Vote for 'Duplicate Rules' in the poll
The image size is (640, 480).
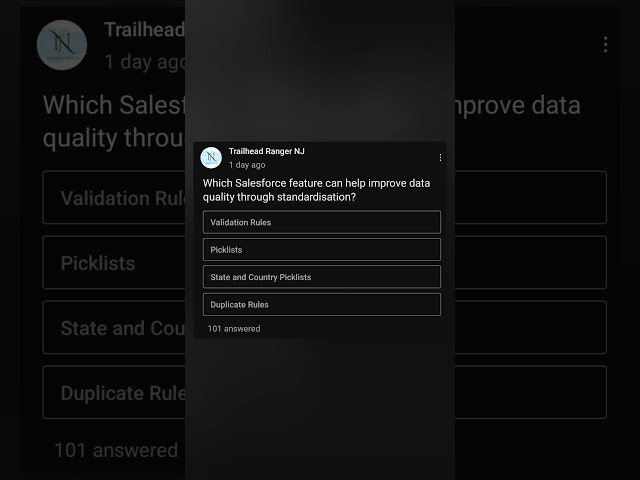[x=322, y=304]
